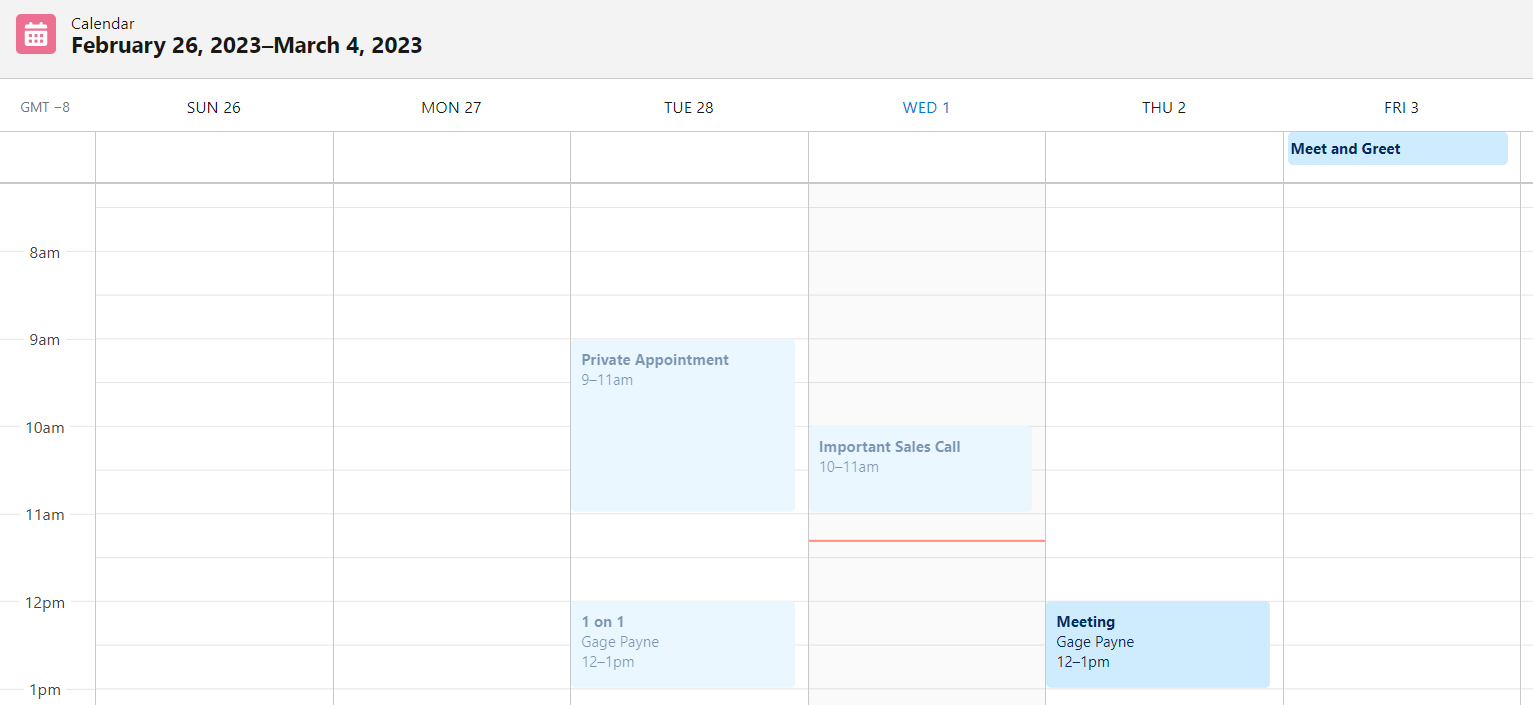Click the February 26–March 4 date title
Viewport: 1533px width, 705px height.
(246, 45)
